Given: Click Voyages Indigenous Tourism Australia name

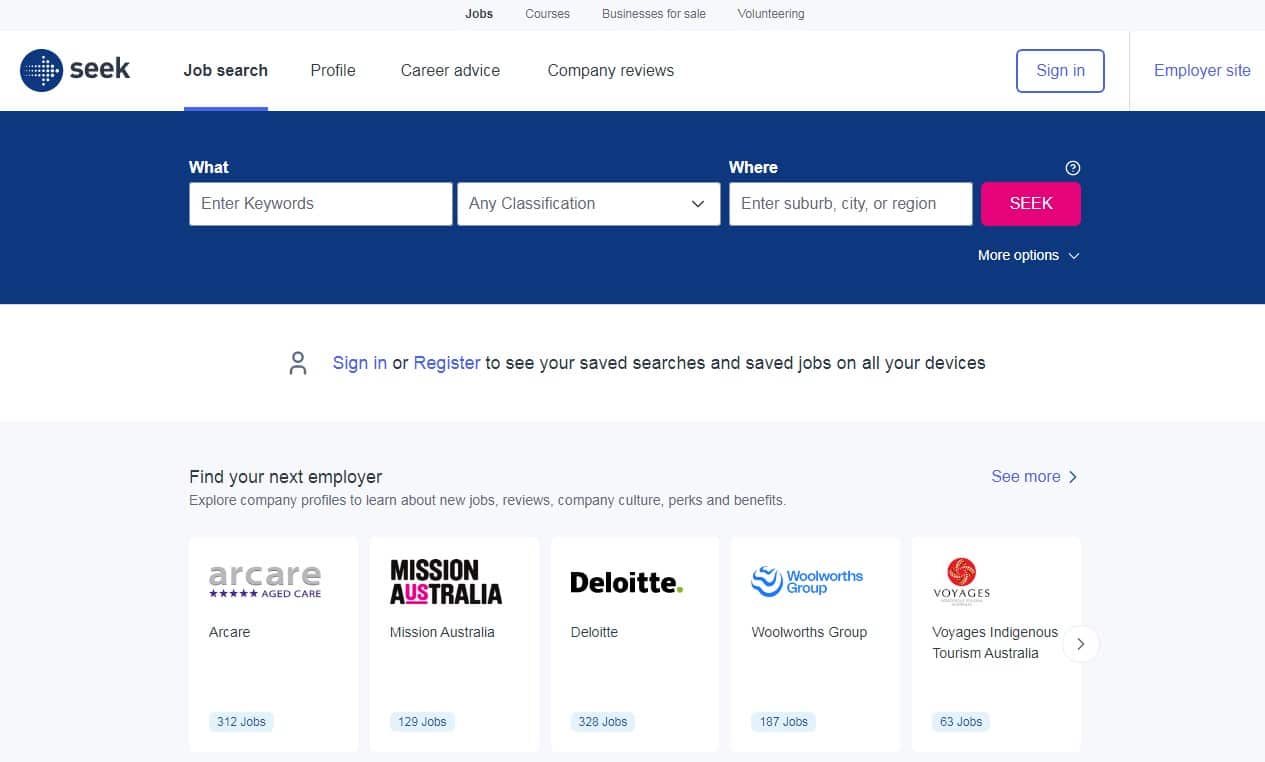Looking at the screenshot, I should point(995,643).
